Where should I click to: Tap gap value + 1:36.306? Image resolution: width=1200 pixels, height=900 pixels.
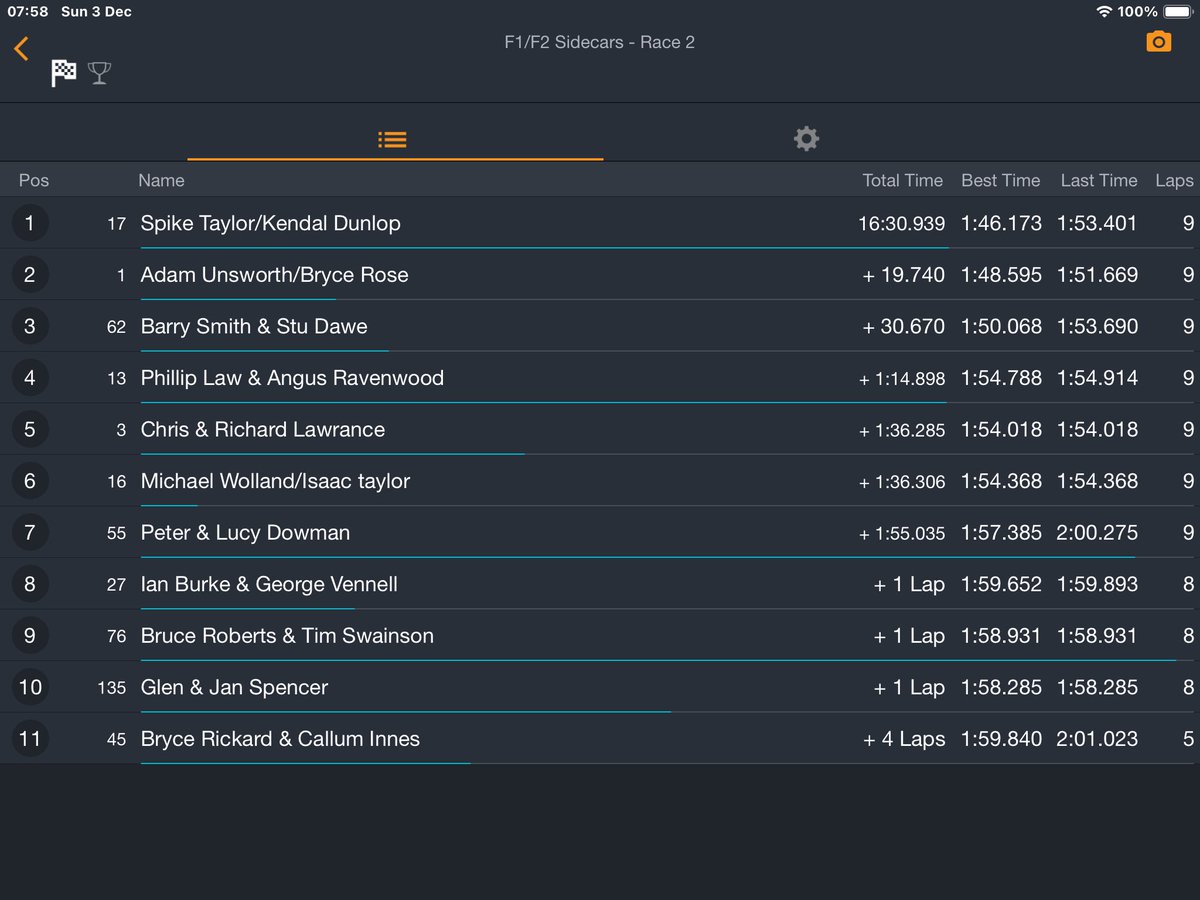click(902, 482)
